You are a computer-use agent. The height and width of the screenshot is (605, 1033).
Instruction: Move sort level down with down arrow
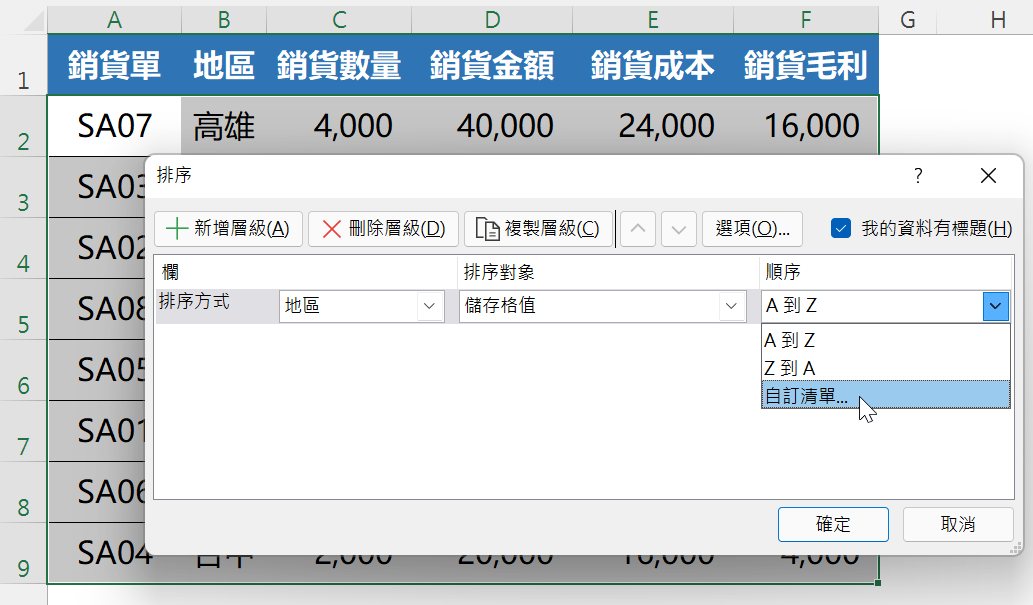point(679,229)
